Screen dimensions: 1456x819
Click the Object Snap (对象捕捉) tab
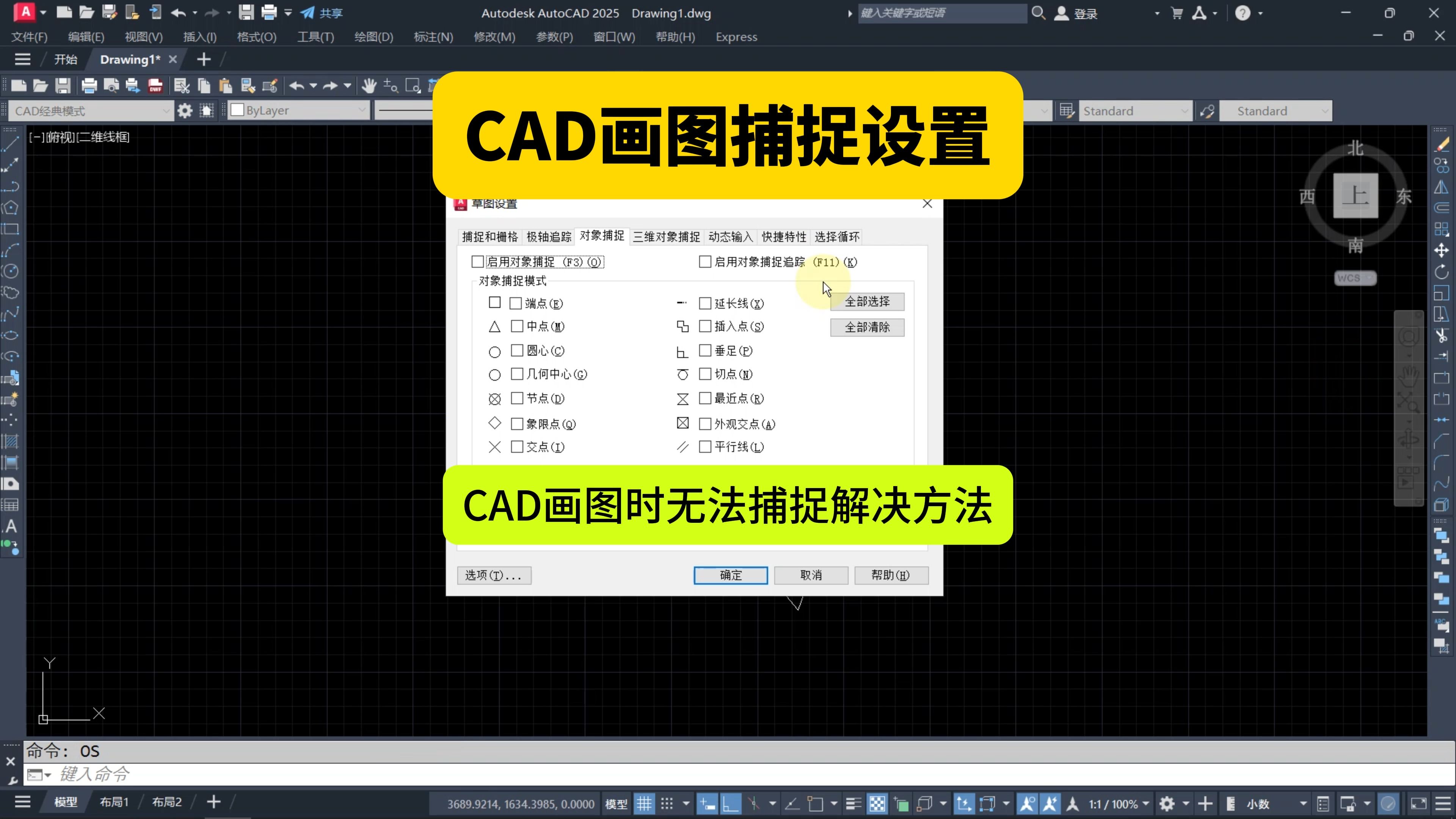[601, 236]
